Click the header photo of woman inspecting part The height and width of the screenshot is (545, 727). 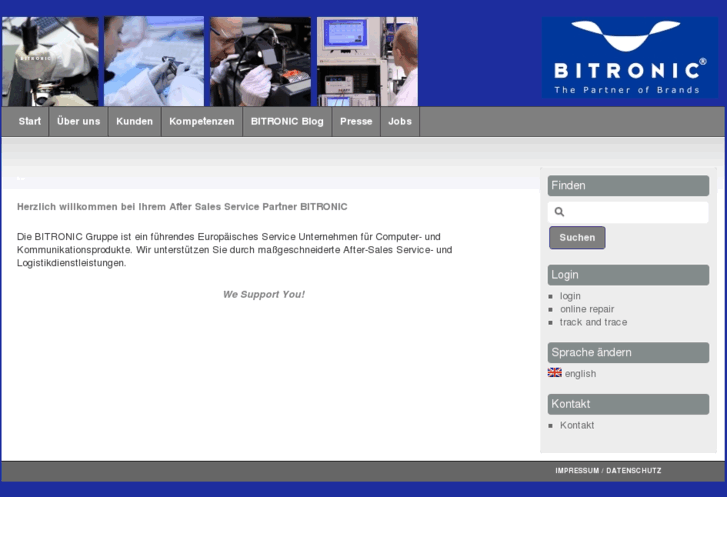(x=154, y=62)
